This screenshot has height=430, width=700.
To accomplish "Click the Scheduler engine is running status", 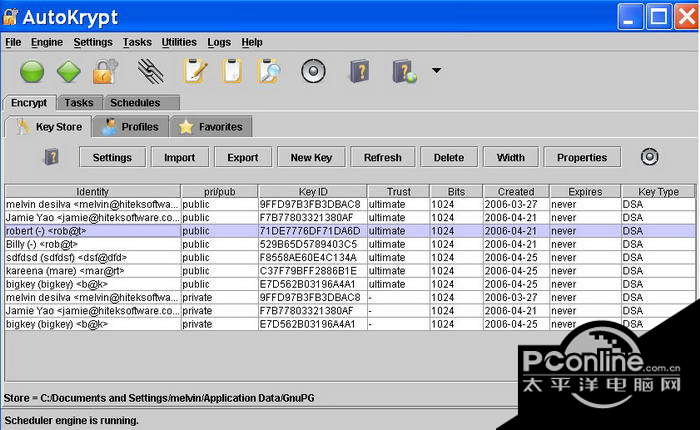I will [x=71, y=420].
